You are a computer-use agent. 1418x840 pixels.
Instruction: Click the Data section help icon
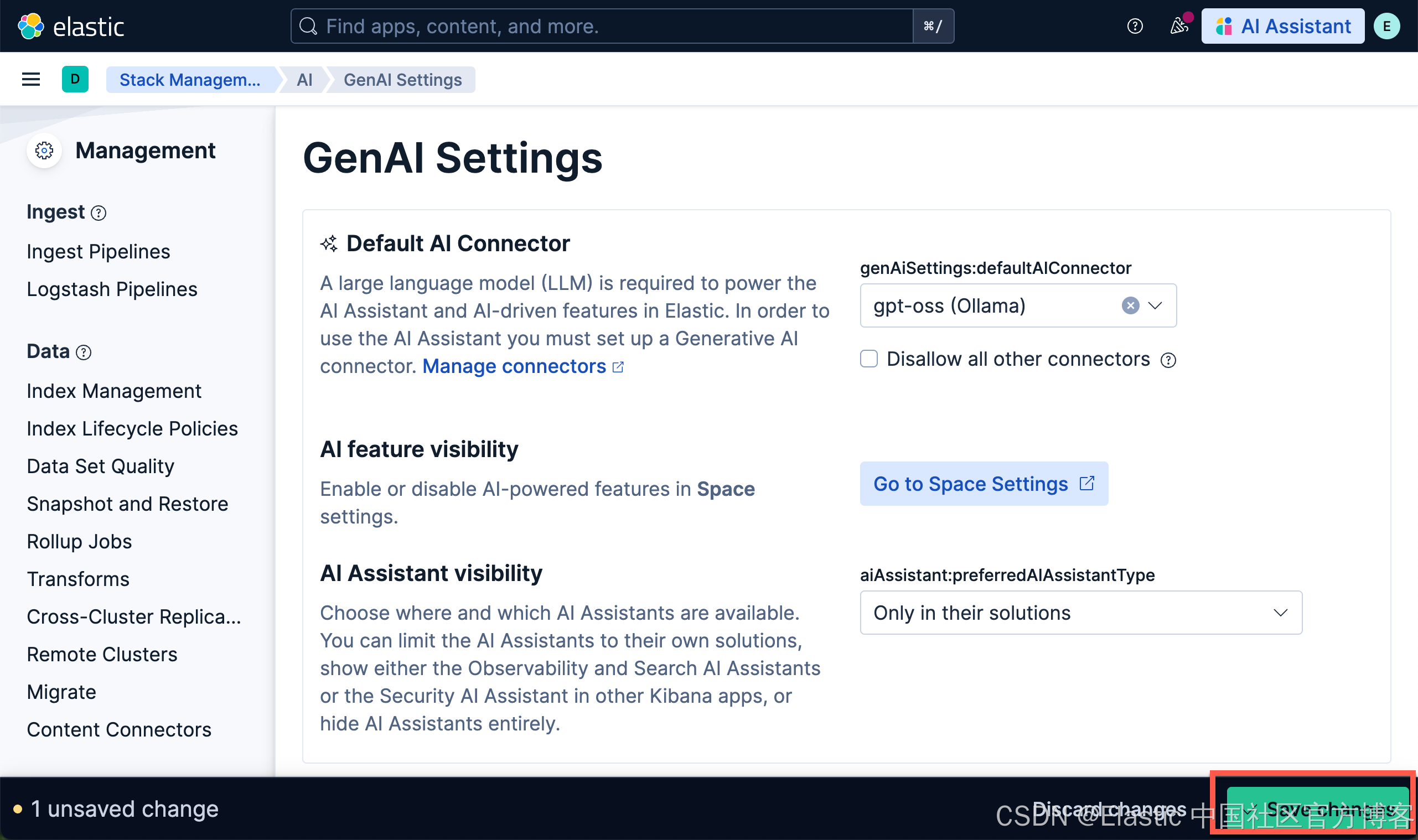(84, 352)
